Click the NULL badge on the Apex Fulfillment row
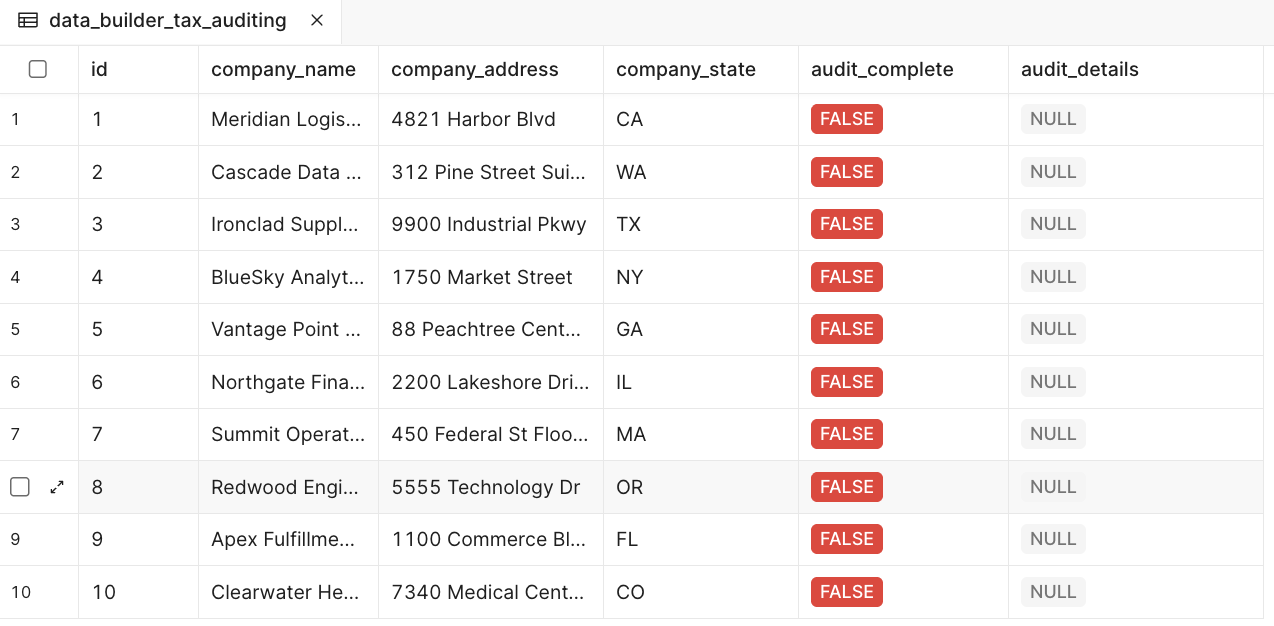The image size is (1274, 626). (1052, 538)
